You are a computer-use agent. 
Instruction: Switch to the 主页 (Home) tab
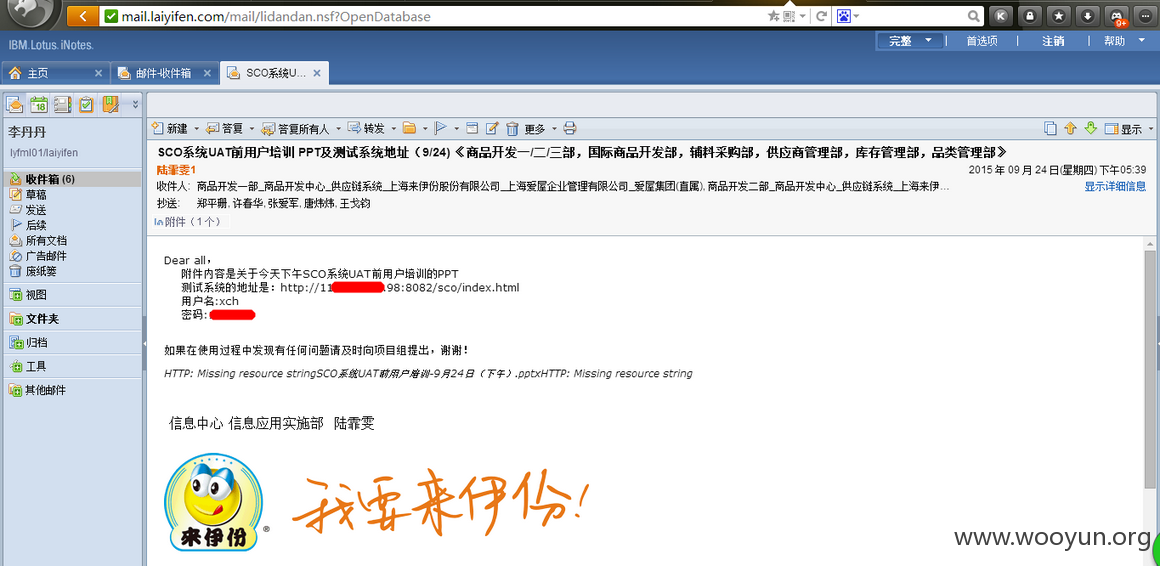[x=37, y=73]
